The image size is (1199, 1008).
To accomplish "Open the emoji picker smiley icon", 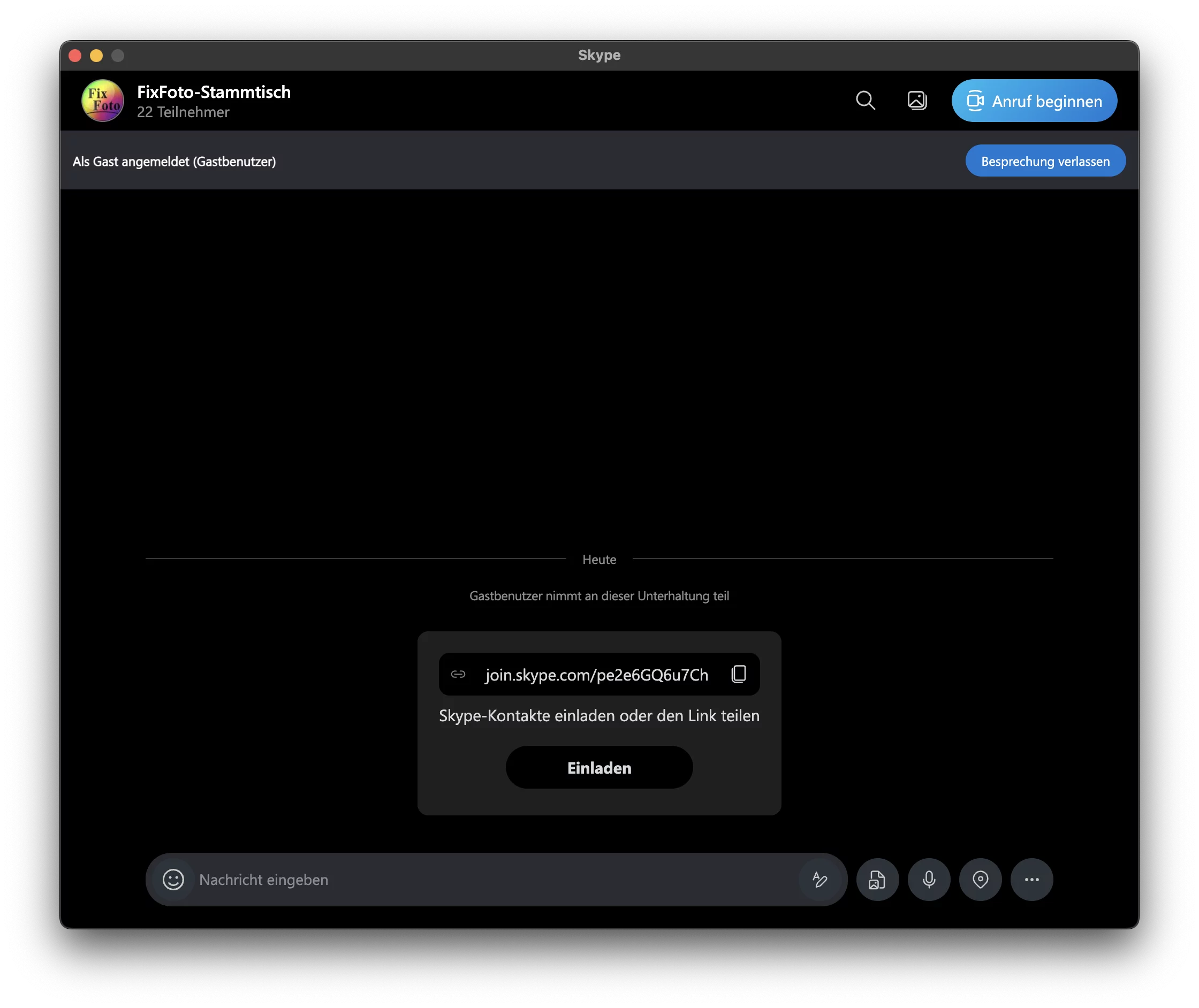I will click(x=173, y=880).
